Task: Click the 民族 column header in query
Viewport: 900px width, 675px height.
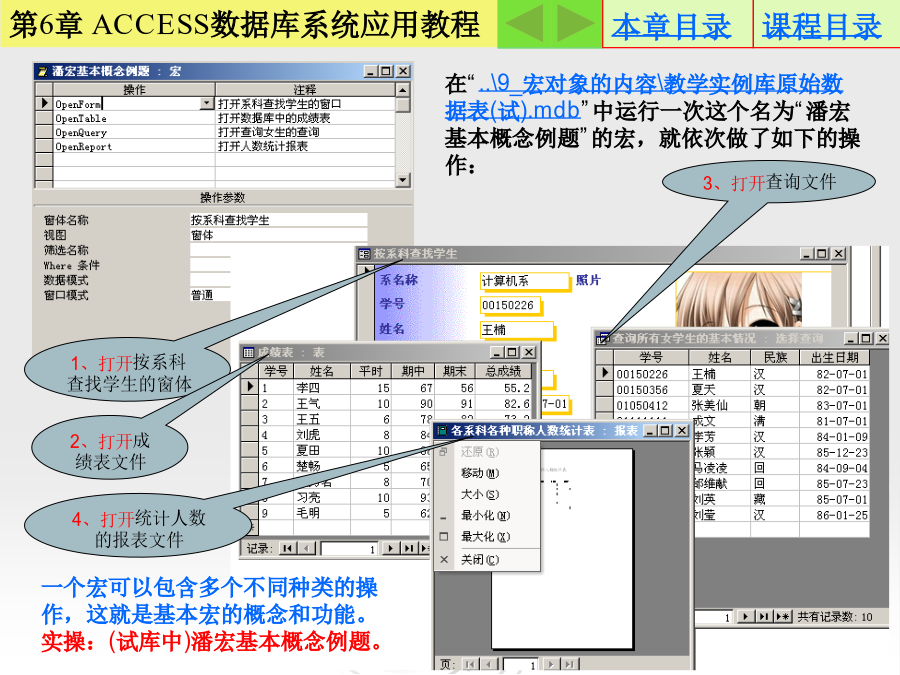Action: click(x=775, y=358)
